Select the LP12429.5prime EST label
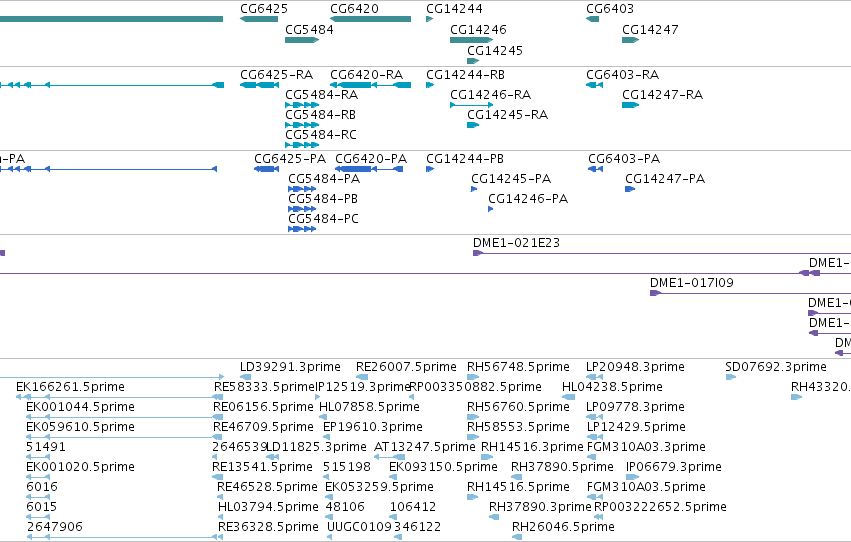Viewport: 851px width, 542px height. [x=636, y=428]
